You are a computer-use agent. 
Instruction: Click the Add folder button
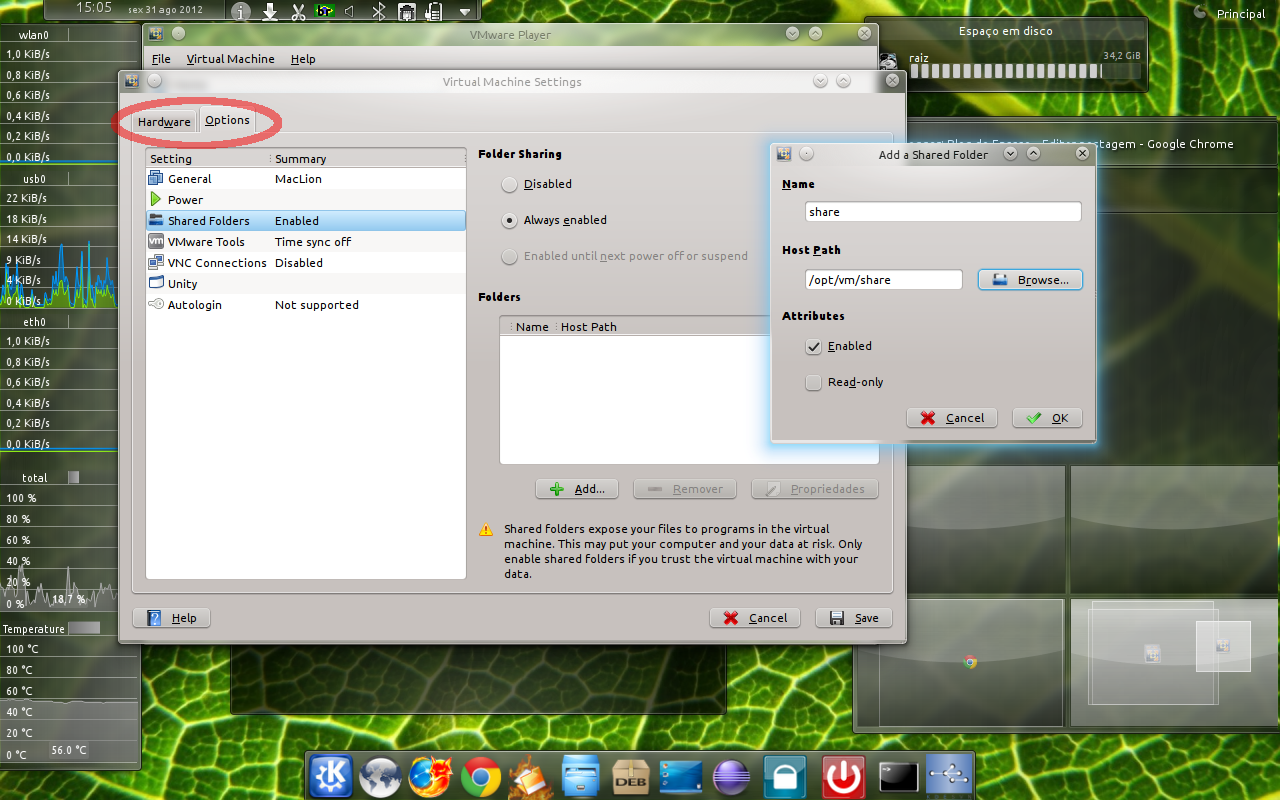click(577, 489)
